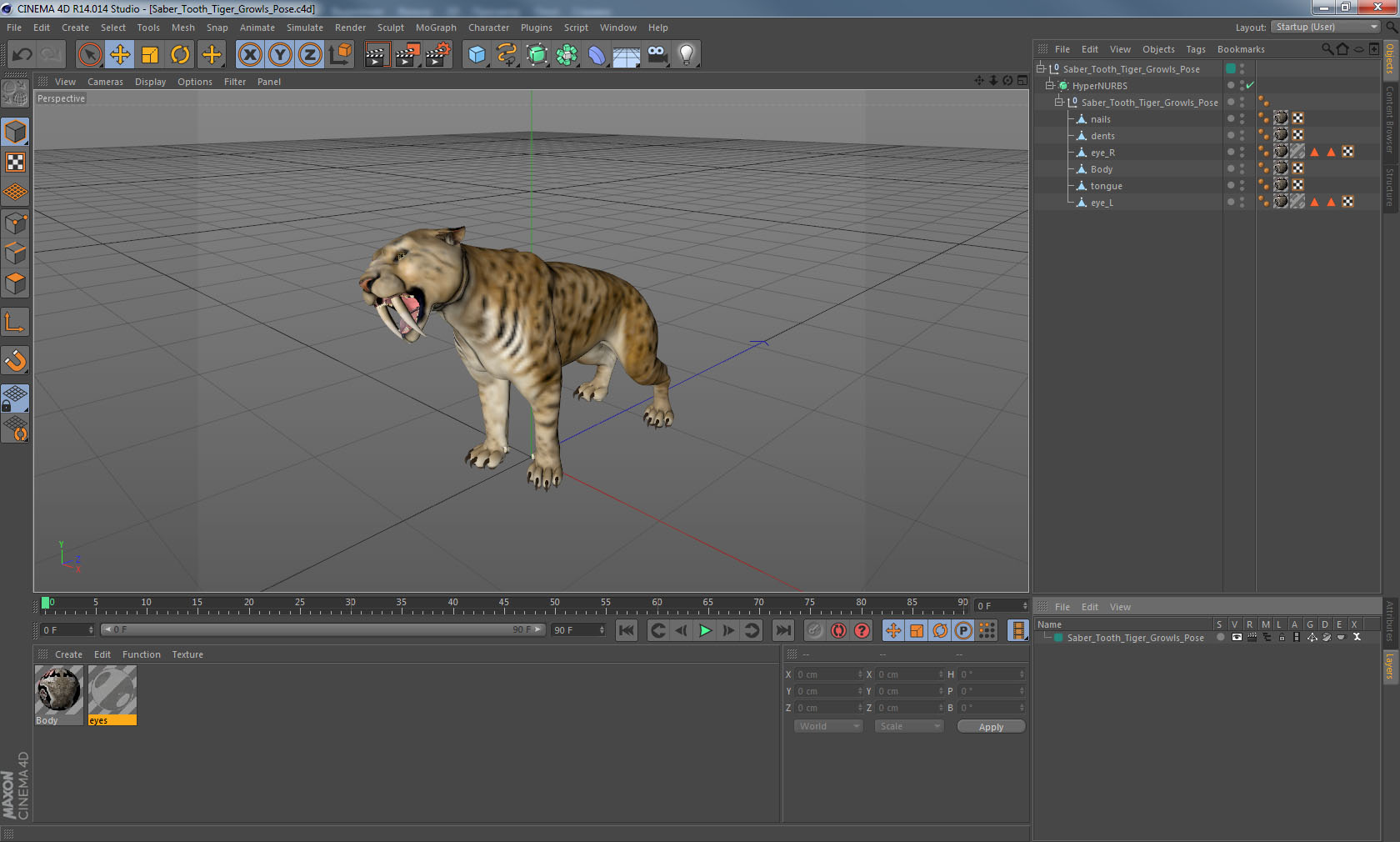The width and height of the screenshot is (1400, 842).
Task: Collapse the top Saber_Tooth_Tiger_Growls_Pose node
Action: click(x=1041, y=69)
